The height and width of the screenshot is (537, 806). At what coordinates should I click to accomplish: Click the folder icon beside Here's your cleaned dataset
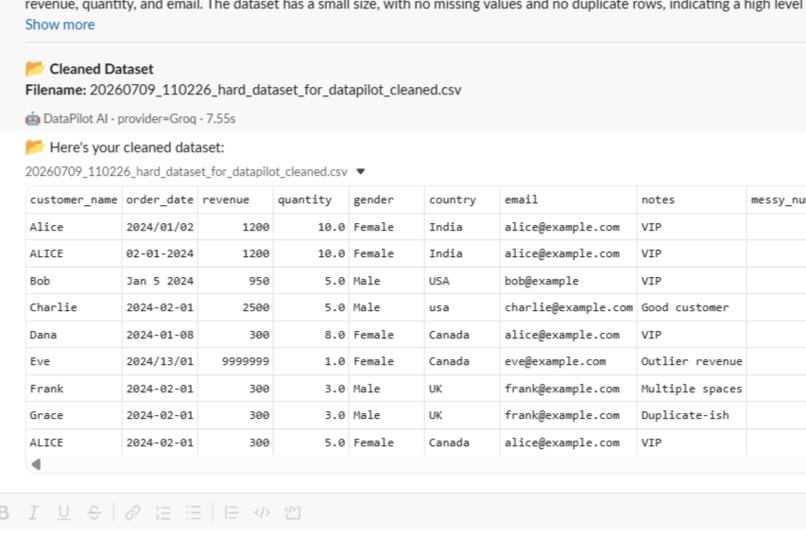pyautogui.click(x=34, y=147)
